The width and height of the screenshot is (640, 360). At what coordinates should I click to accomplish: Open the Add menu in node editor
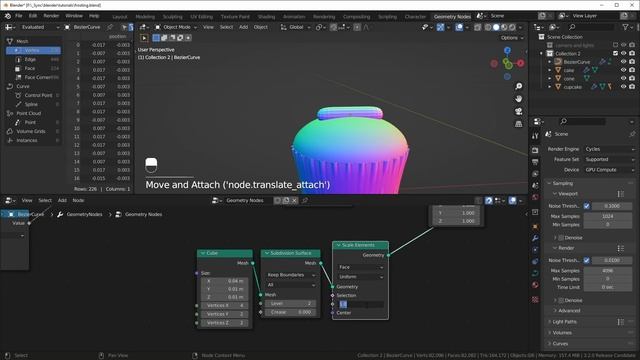pyautogui.click(x=62, y=200)
